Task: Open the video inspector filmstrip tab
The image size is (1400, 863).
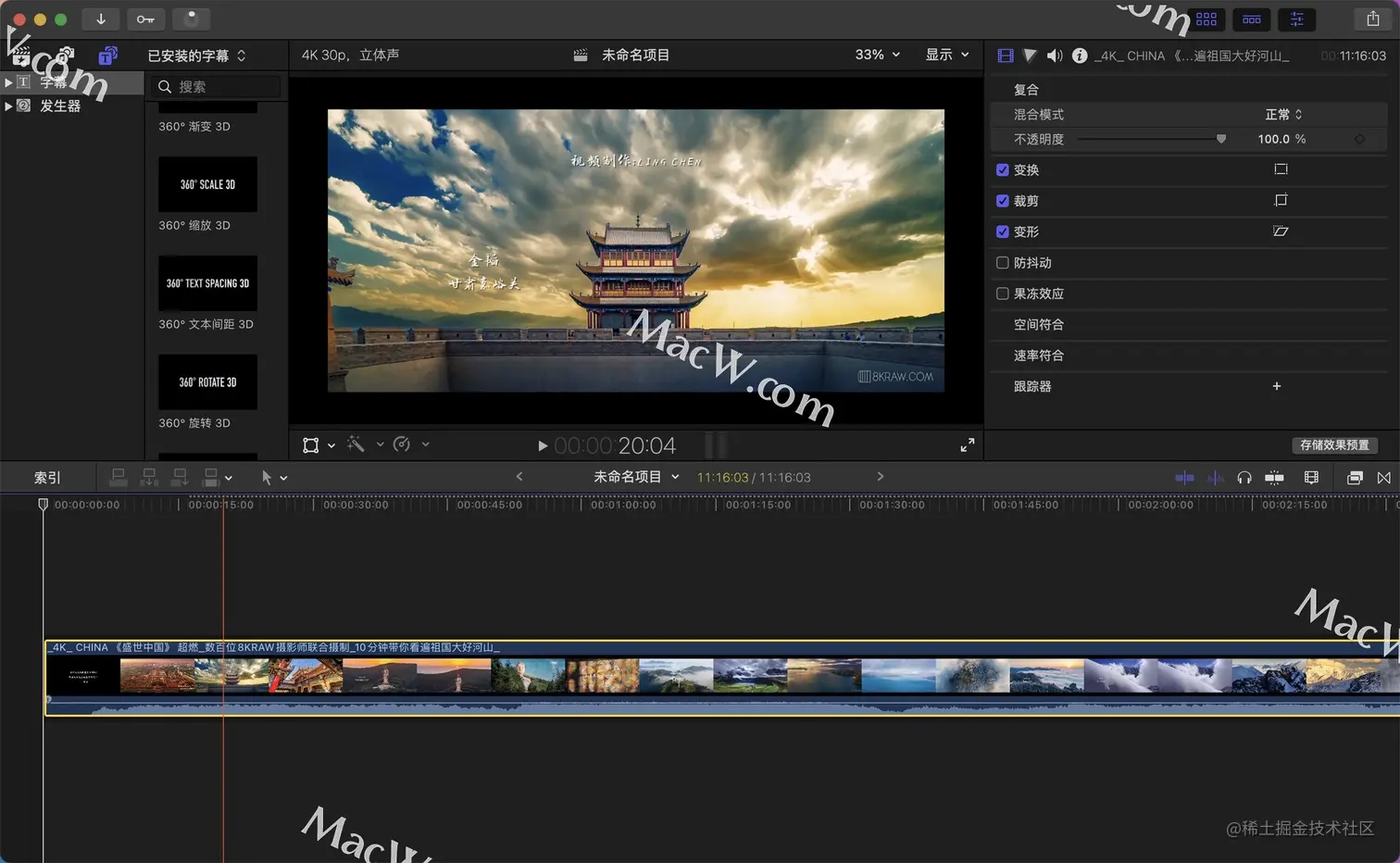Action: [x=1006, y=56]
